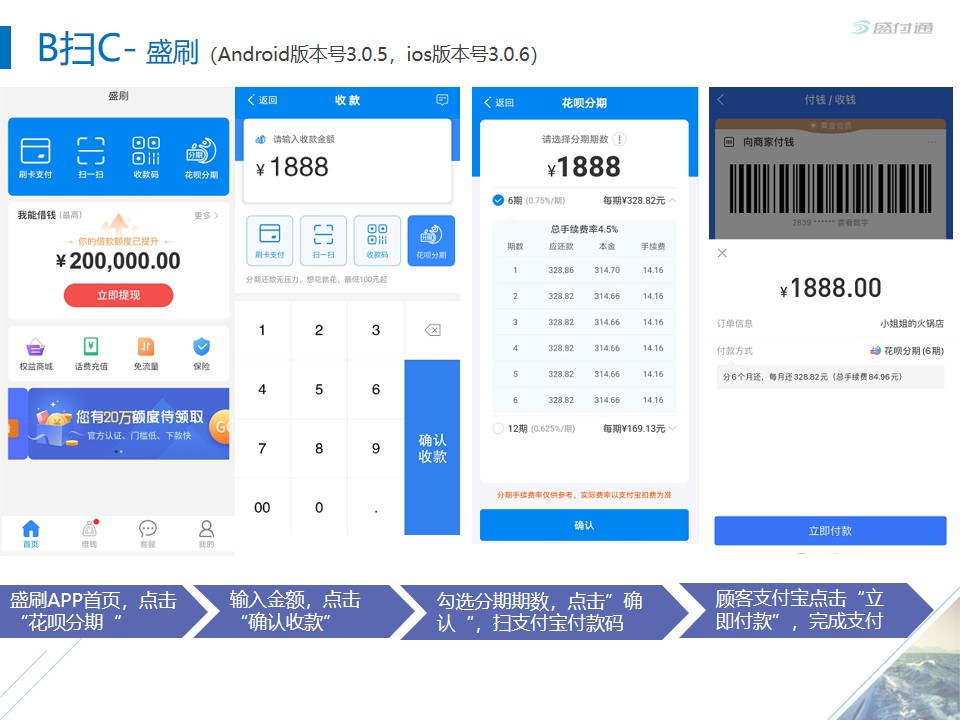Open the 权益商城 shortcut icon
Viewport: 960px width, 720px height.
pyautogui.click(x=36, y=347)
